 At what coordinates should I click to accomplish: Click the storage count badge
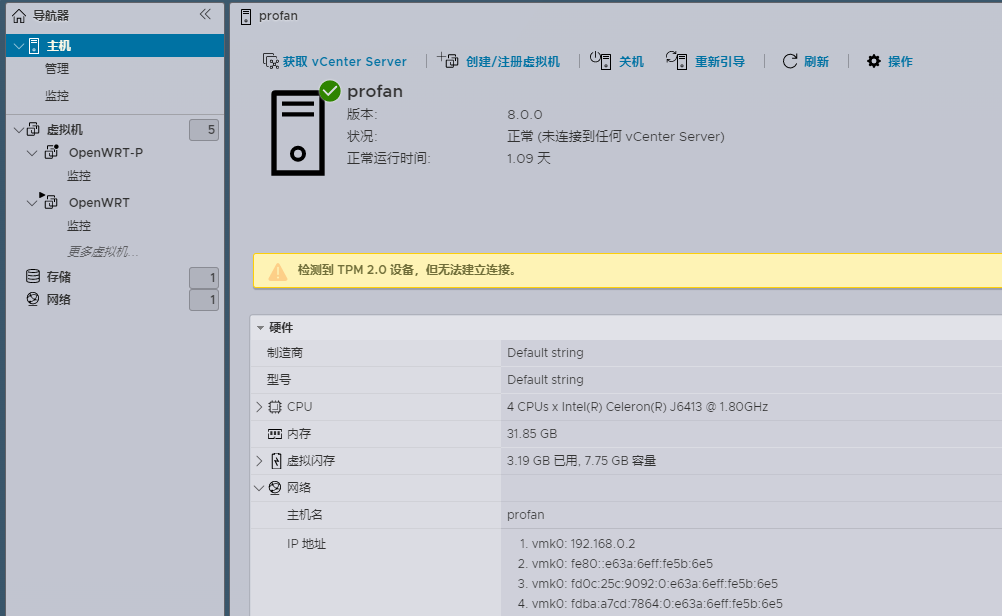click(204, 277)
